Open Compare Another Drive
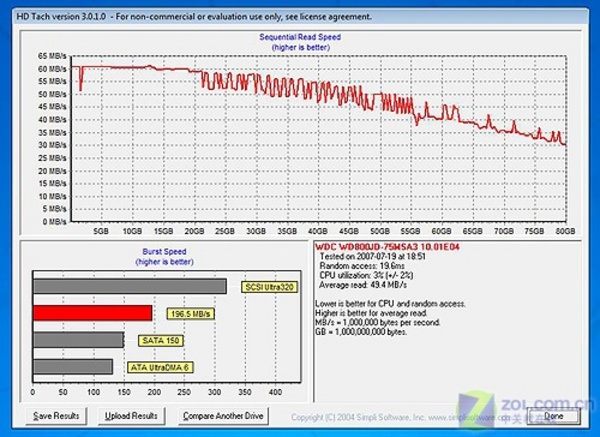The height and width of the screenshot is (437, 600). click(223, 416)
